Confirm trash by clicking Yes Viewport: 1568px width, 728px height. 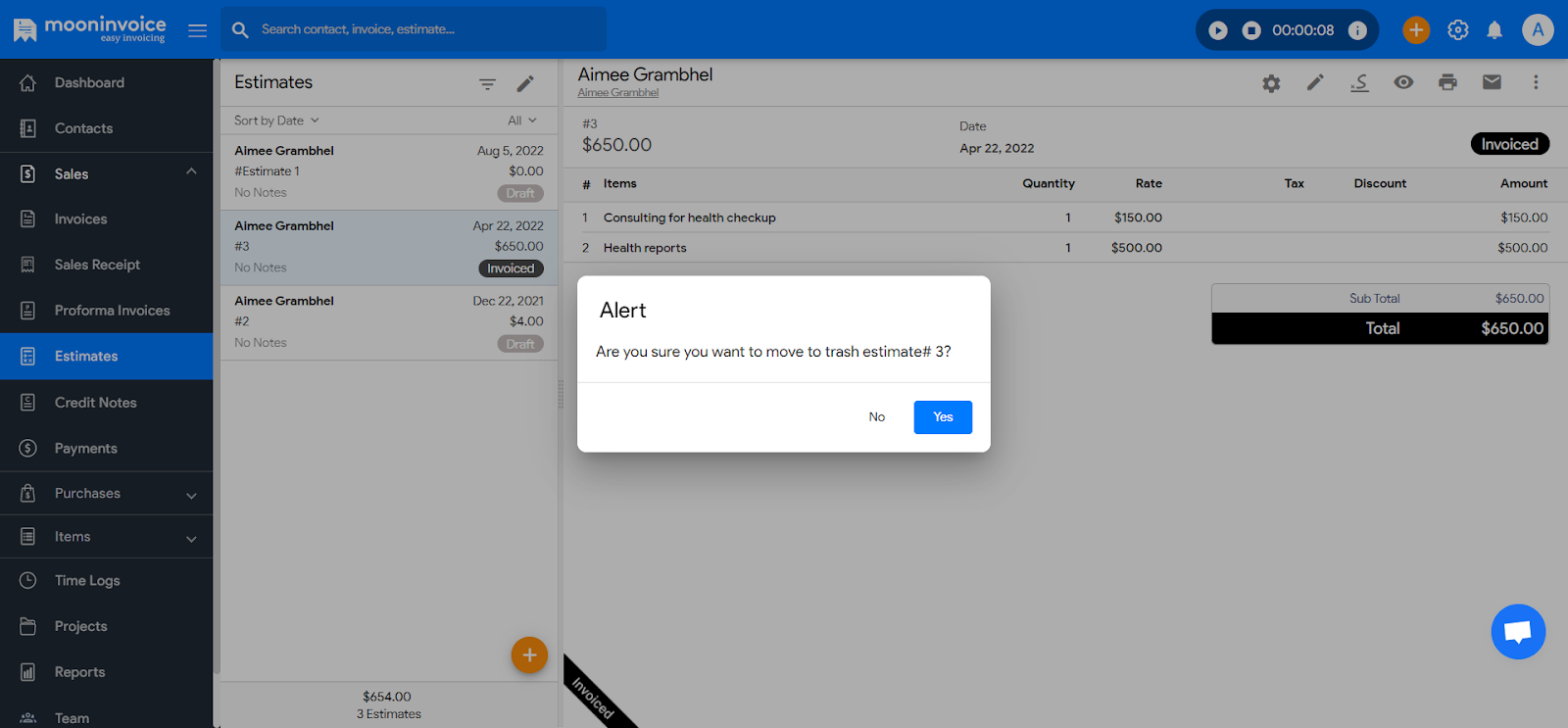pos(943,417)
